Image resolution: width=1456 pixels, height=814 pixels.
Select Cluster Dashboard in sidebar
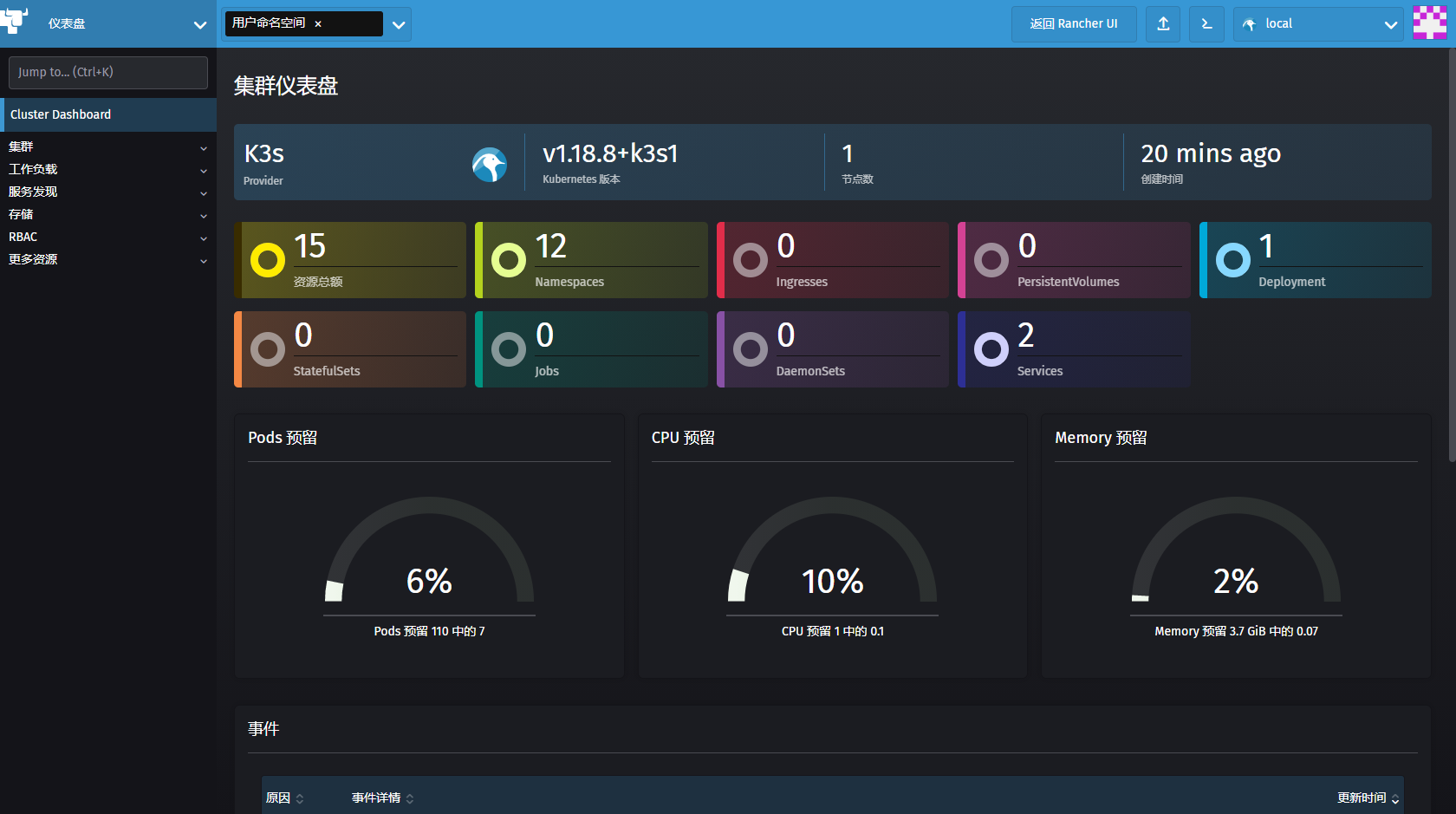(x=108, y=114)
